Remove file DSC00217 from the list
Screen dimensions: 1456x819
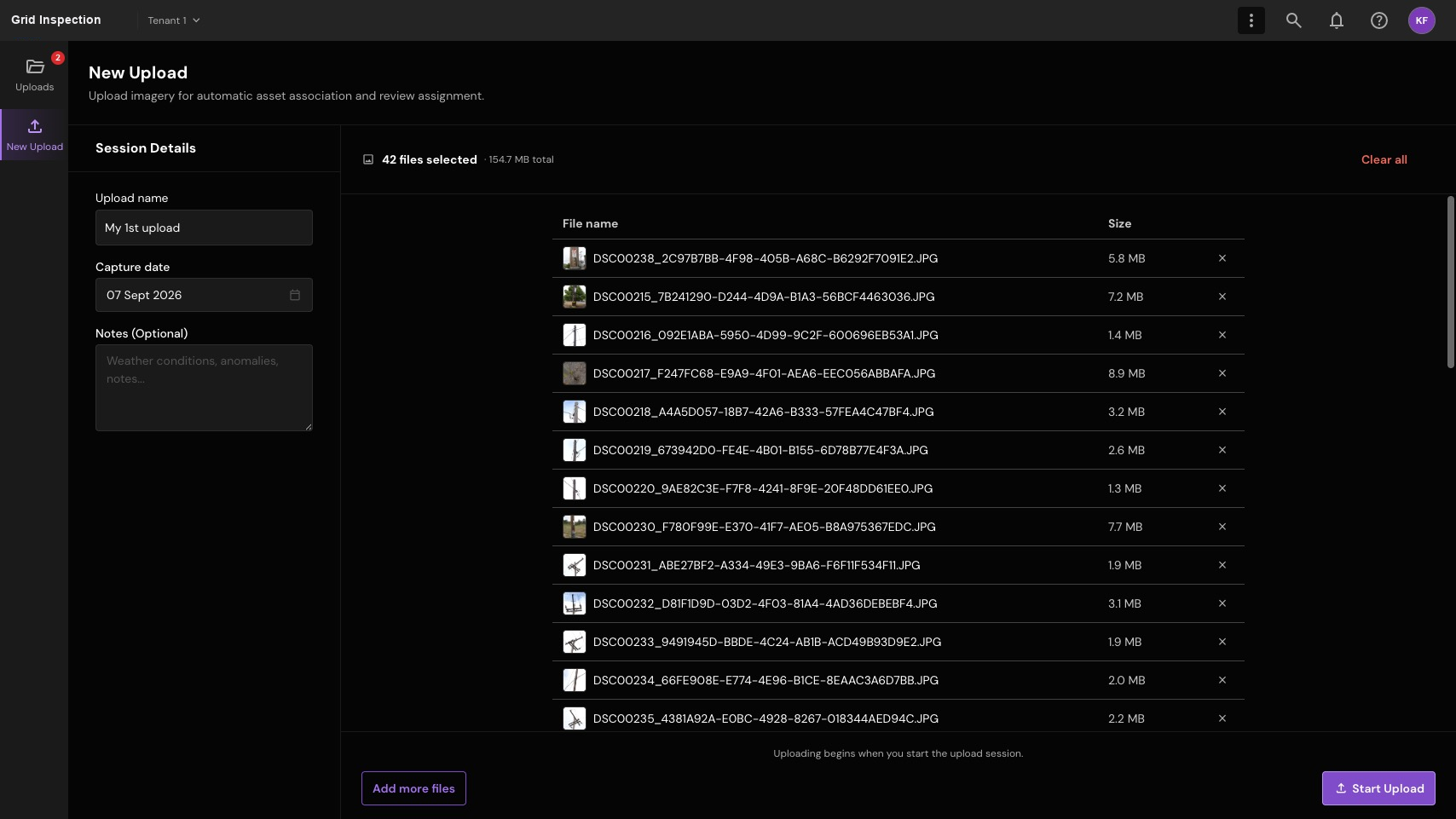tap(1222, 373)
